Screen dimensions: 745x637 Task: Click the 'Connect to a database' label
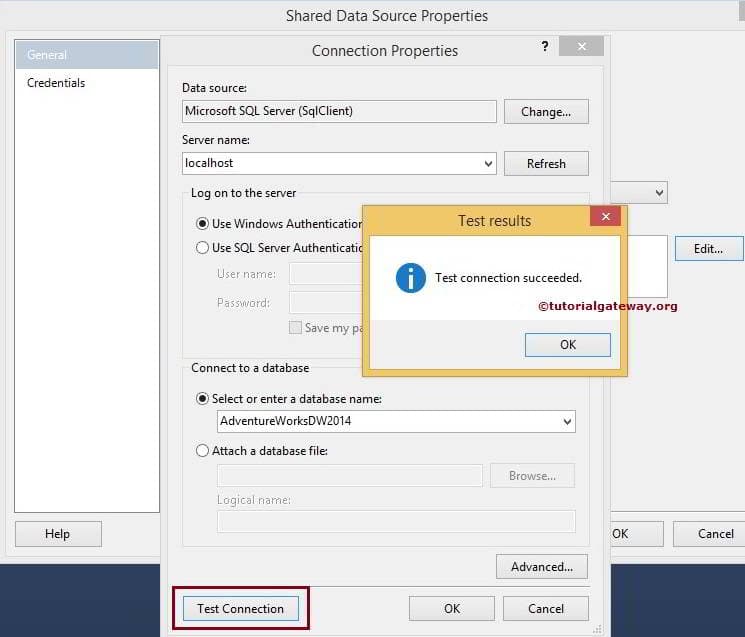250,368
